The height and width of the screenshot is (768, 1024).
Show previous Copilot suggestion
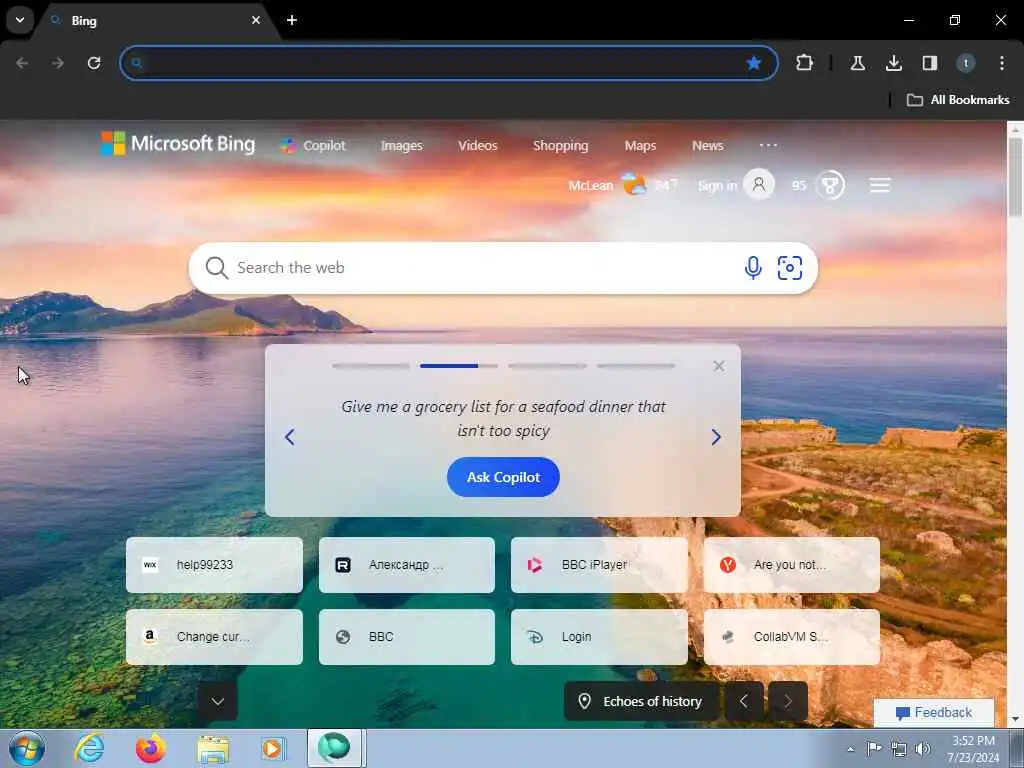(x=290, y=437)
